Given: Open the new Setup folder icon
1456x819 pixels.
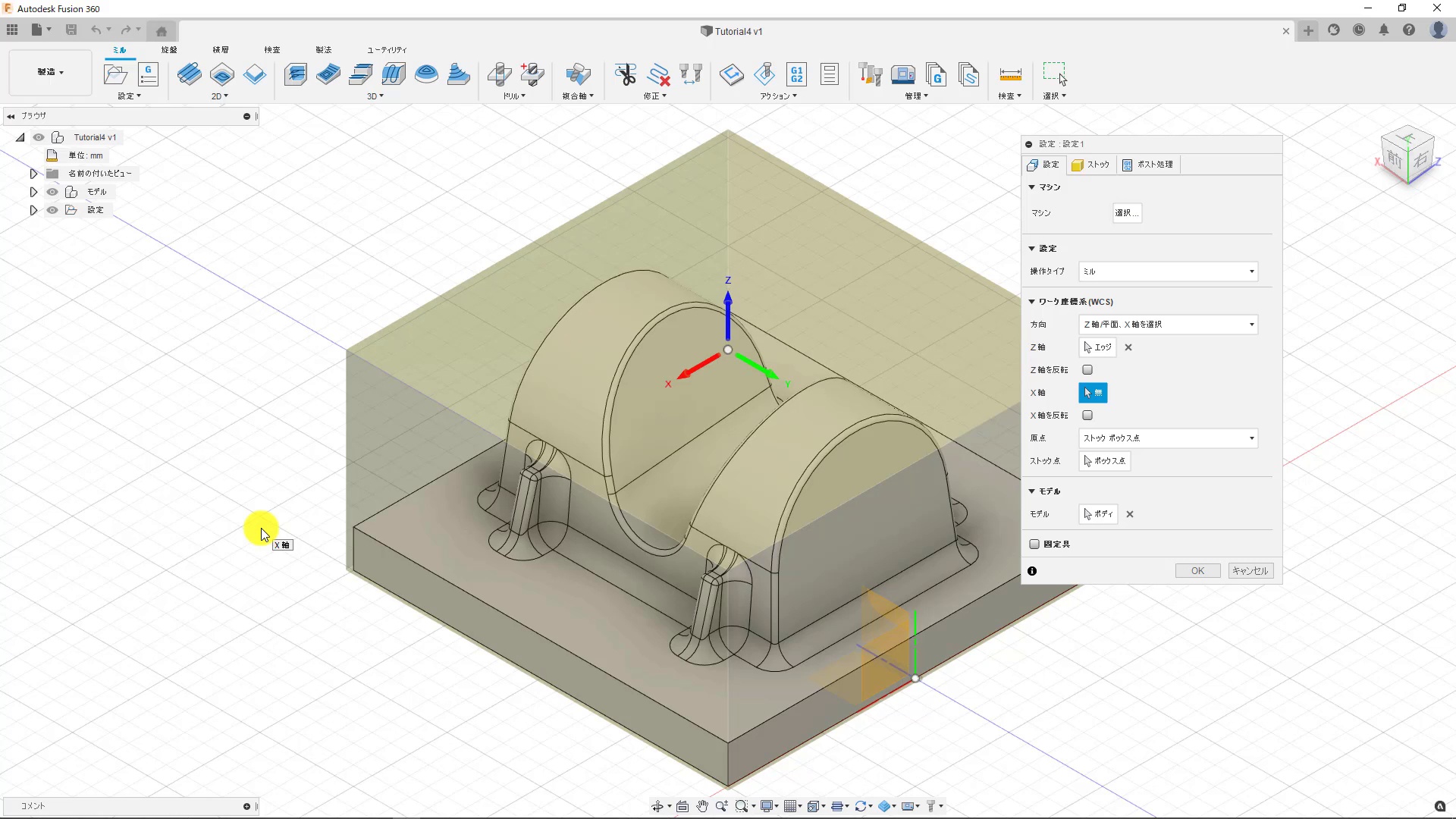Looking at the screenshot, I should click(x=115, y=74).
